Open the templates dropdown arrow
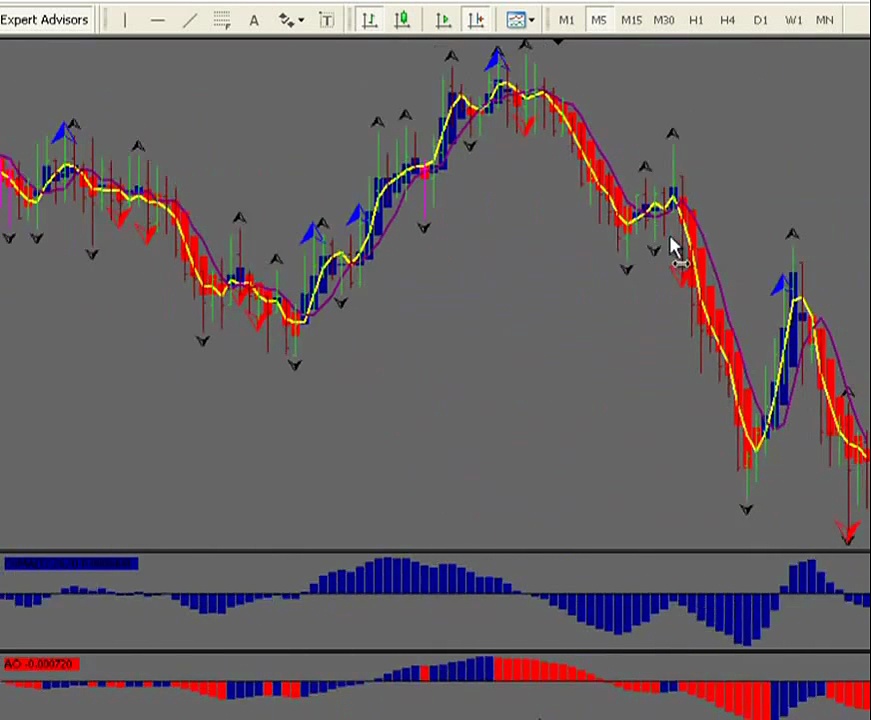 [x=532, y=21]
